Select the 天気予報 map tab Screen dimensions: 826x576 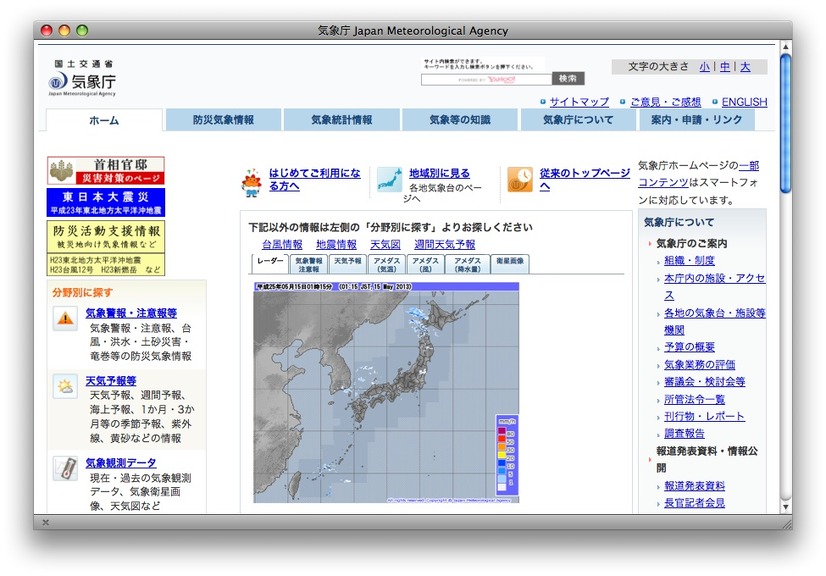[x=348, y=264]
